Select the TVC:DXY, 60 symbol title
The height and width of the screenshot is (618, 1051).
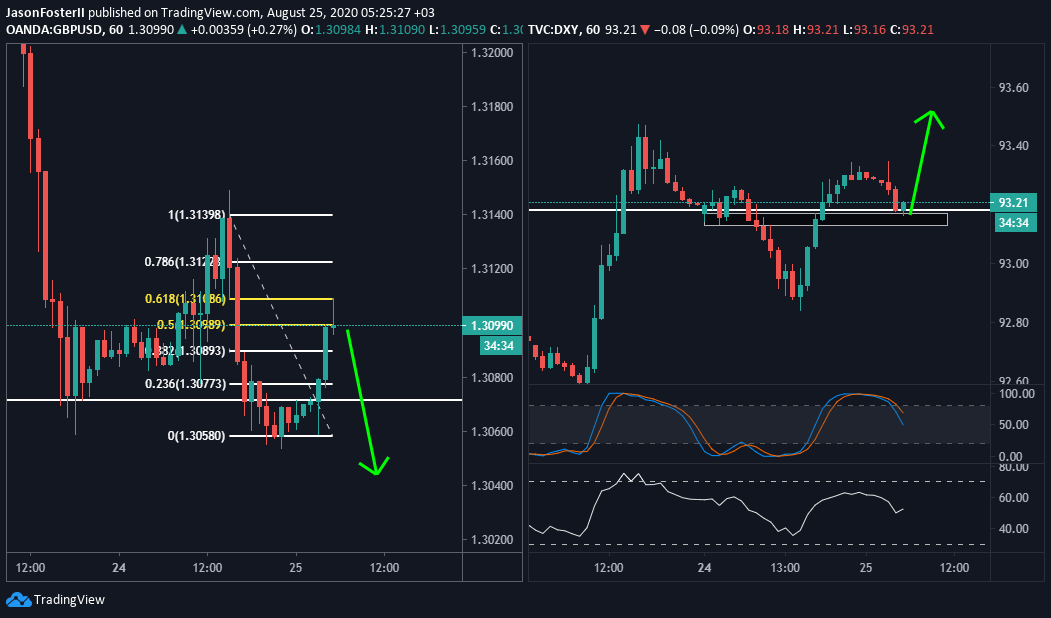[564, 29]
